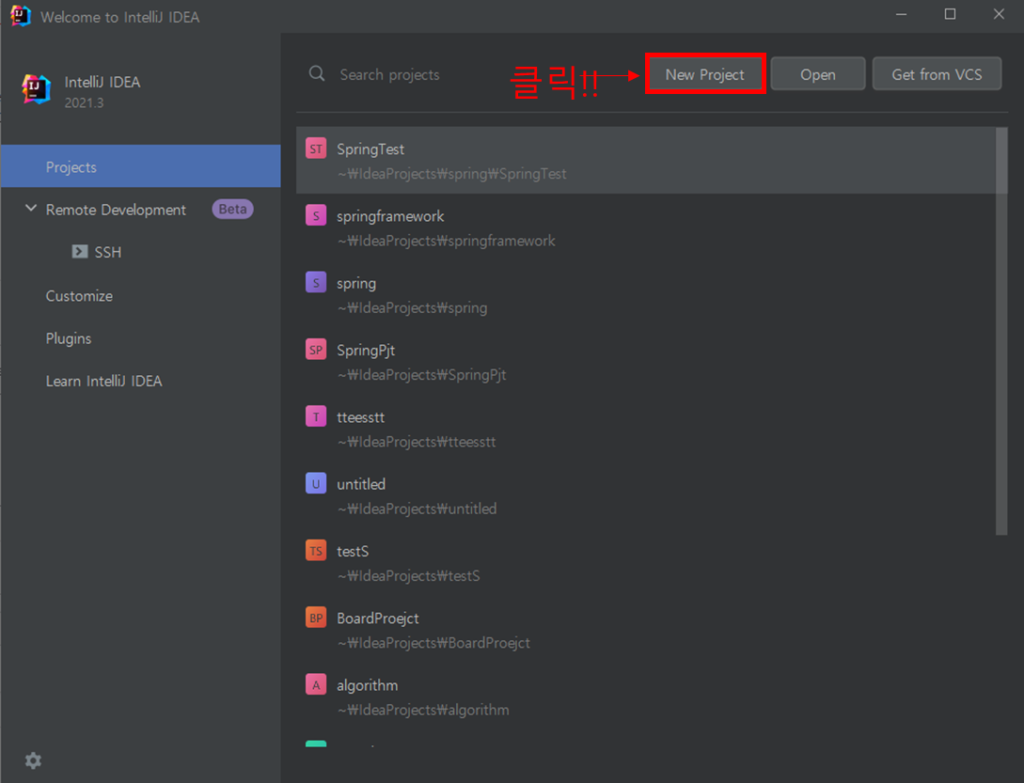Click the untitled project's blue U icon
The image size is (1024, 783).
316,484
